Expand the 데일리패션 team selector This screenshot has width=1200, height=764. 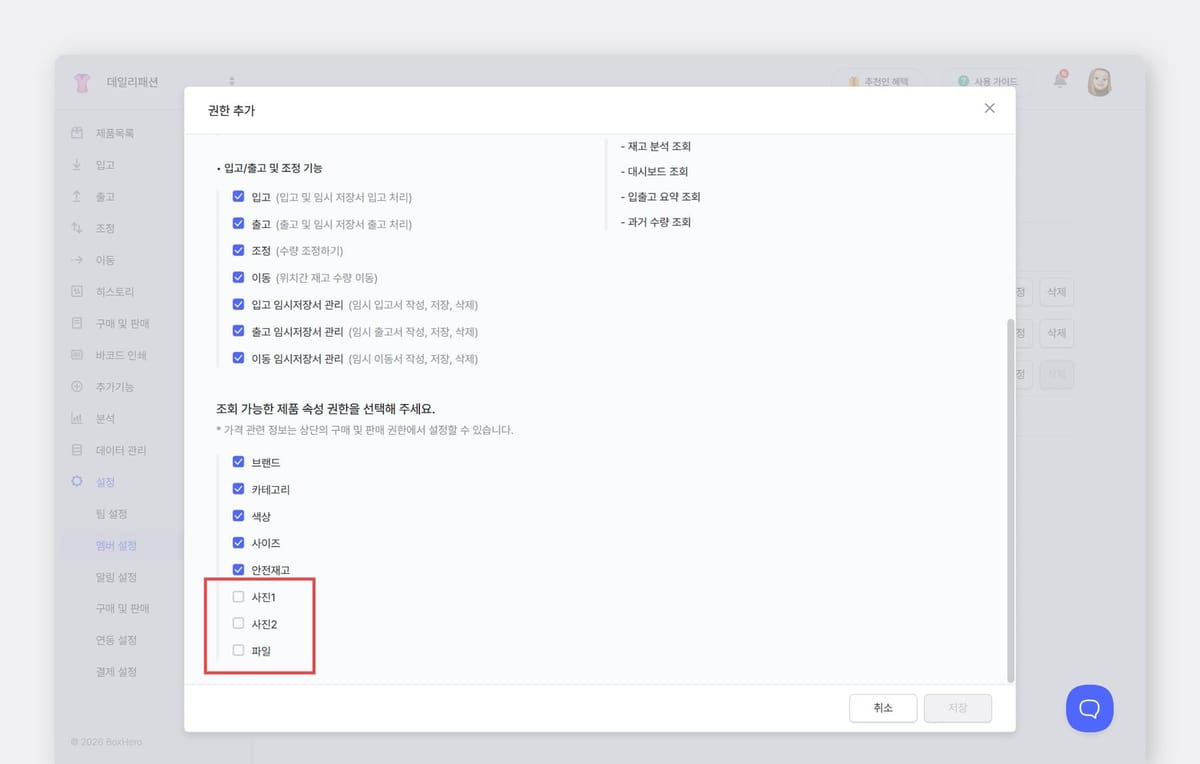click(x=232, y=81)
